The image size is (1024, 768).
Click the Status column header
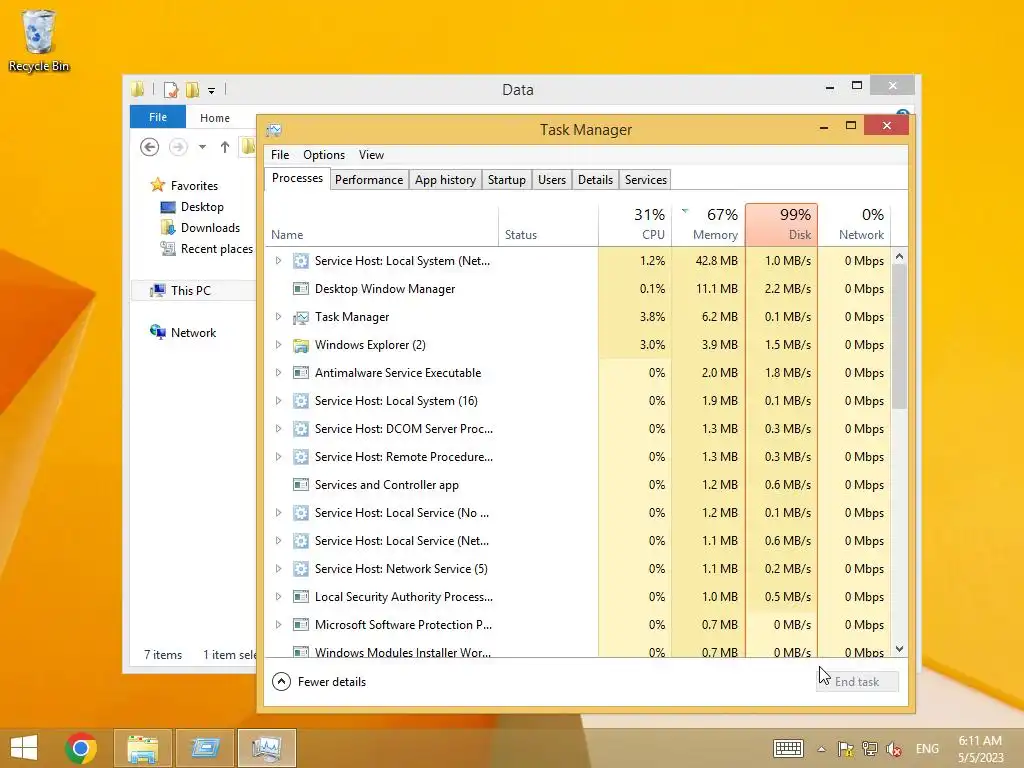click(x=549, y=225)
